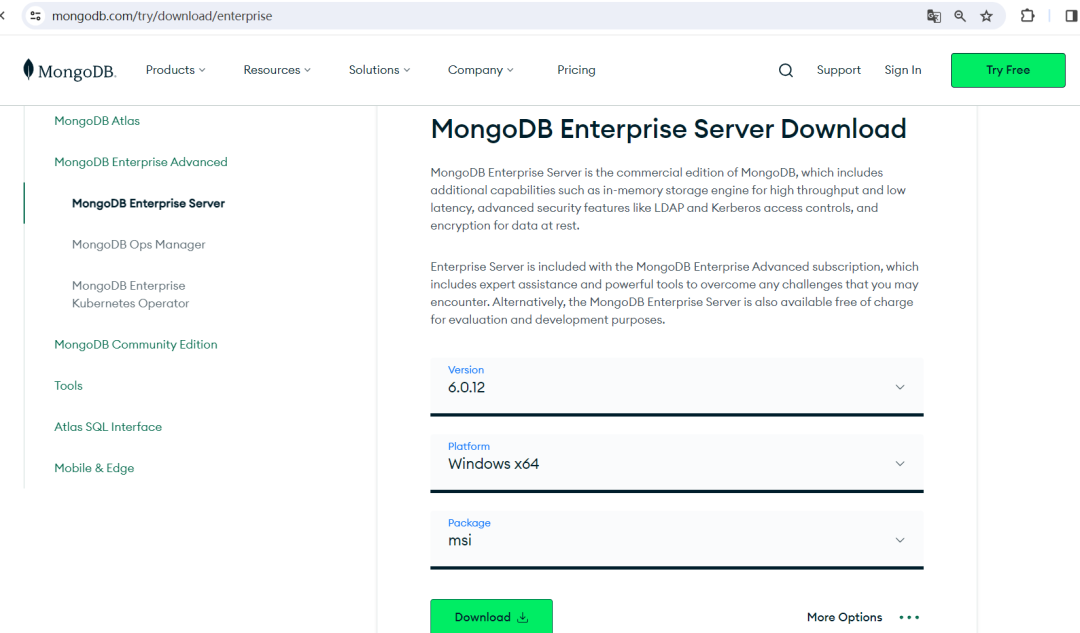This screenshot has width=1080, height=633.
Task: Bookmark this page with the star icon
Action: coord(986,16)
